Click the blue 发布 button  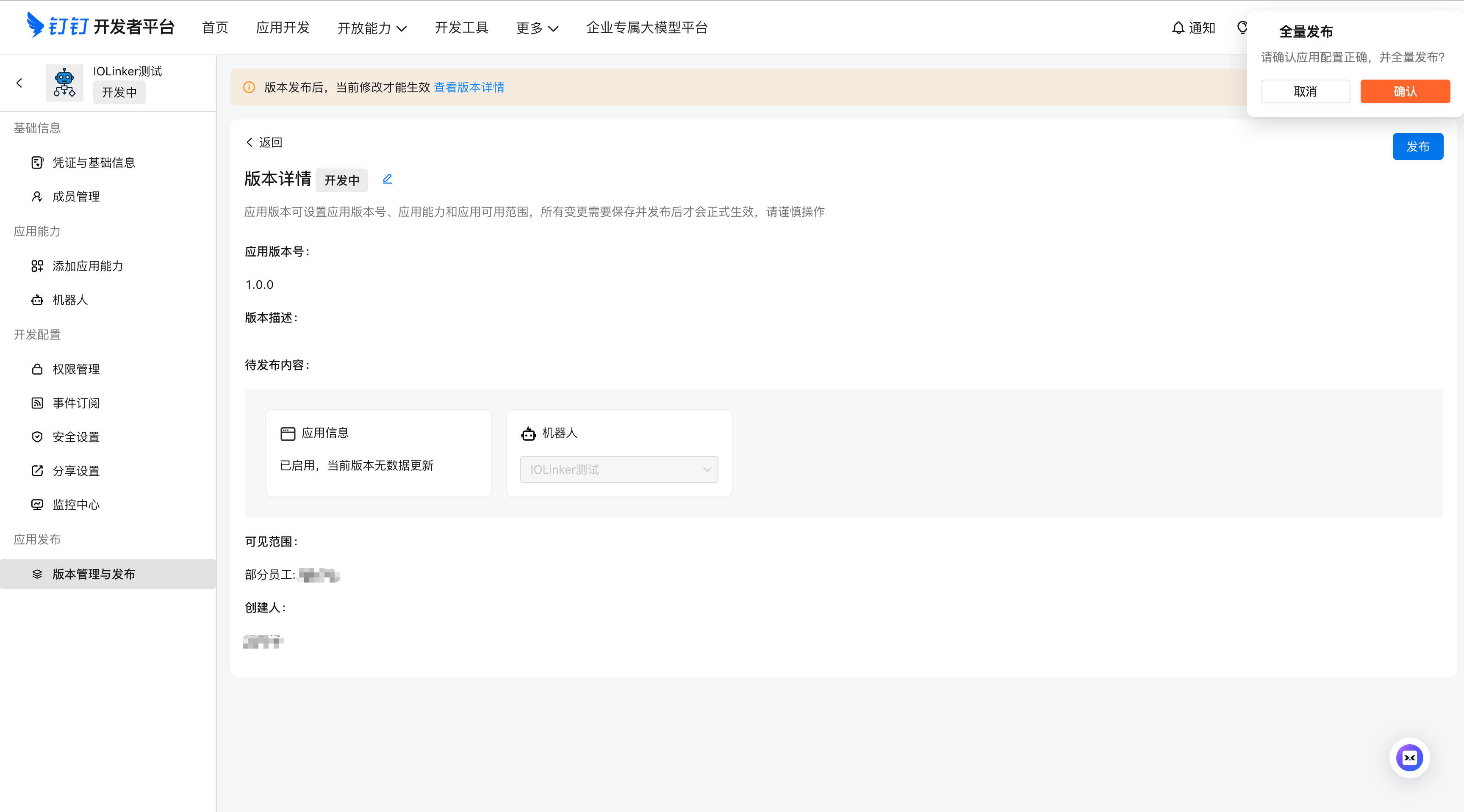1417,146
